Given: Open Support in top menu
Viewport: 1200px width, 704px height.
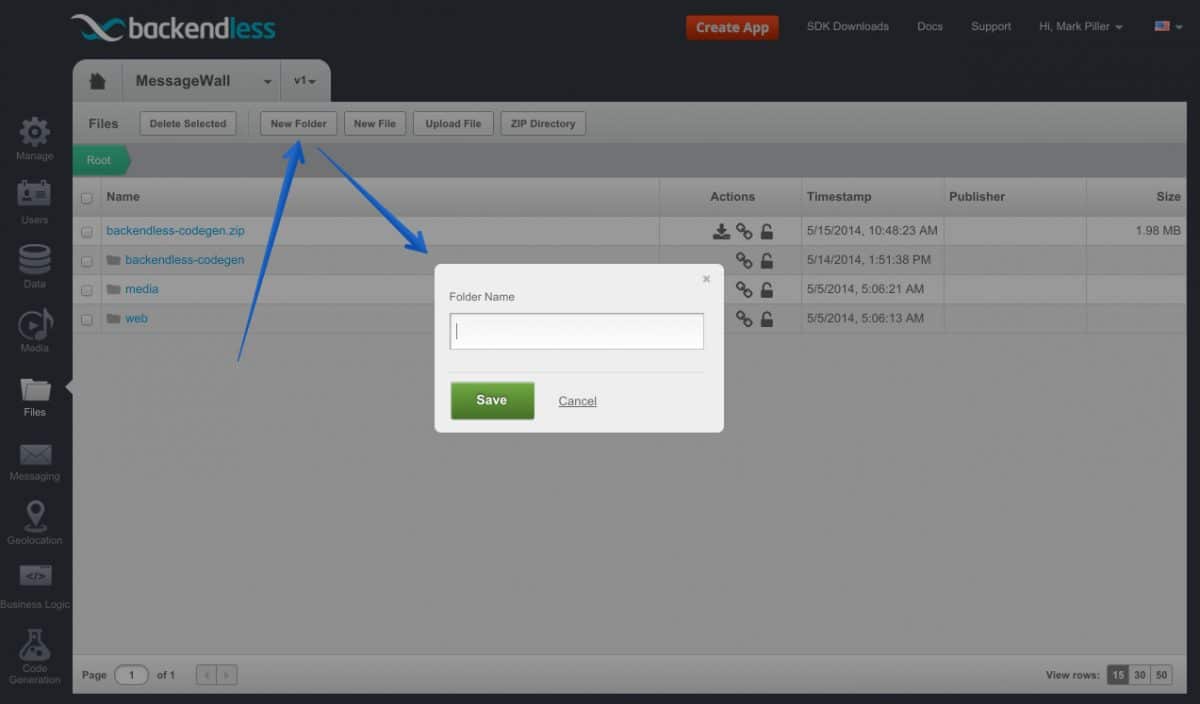Looking at the screenshot, I should pos(991,26).
